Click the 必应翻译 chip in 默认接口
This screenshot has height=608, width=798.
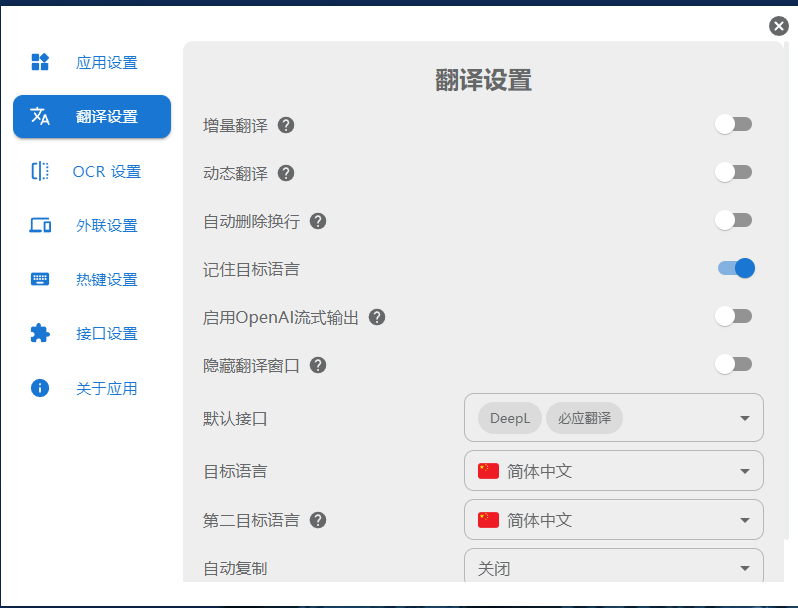tap(584, 418)
